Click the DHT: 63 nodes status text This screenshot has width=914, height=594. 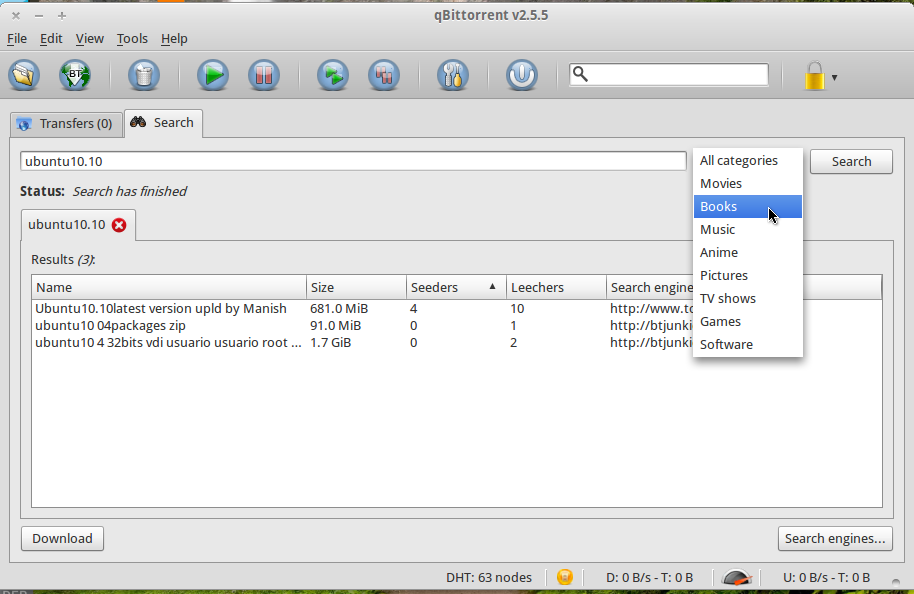tap(489, 578)
